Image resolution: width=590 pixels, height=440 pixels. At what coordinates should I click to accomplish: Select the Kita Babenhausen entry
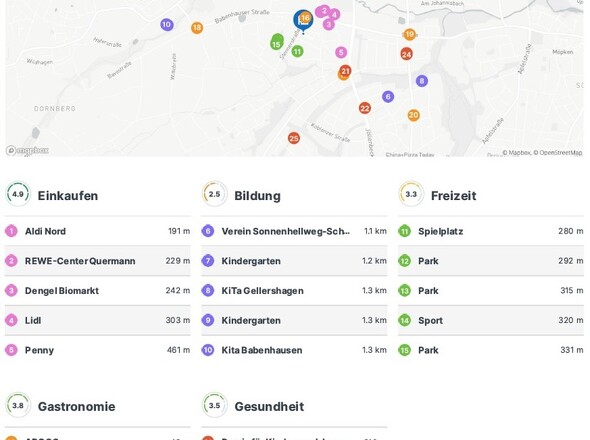[294, 350]
